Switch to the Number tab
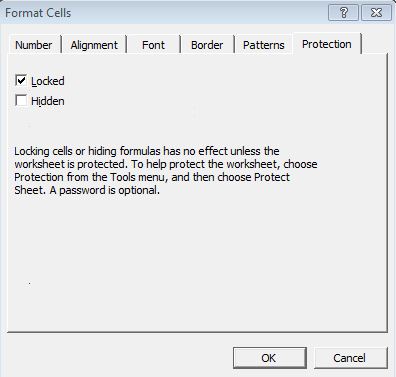Image resolution: width=396 pixels, height=377 pixels. pos(34,45)
